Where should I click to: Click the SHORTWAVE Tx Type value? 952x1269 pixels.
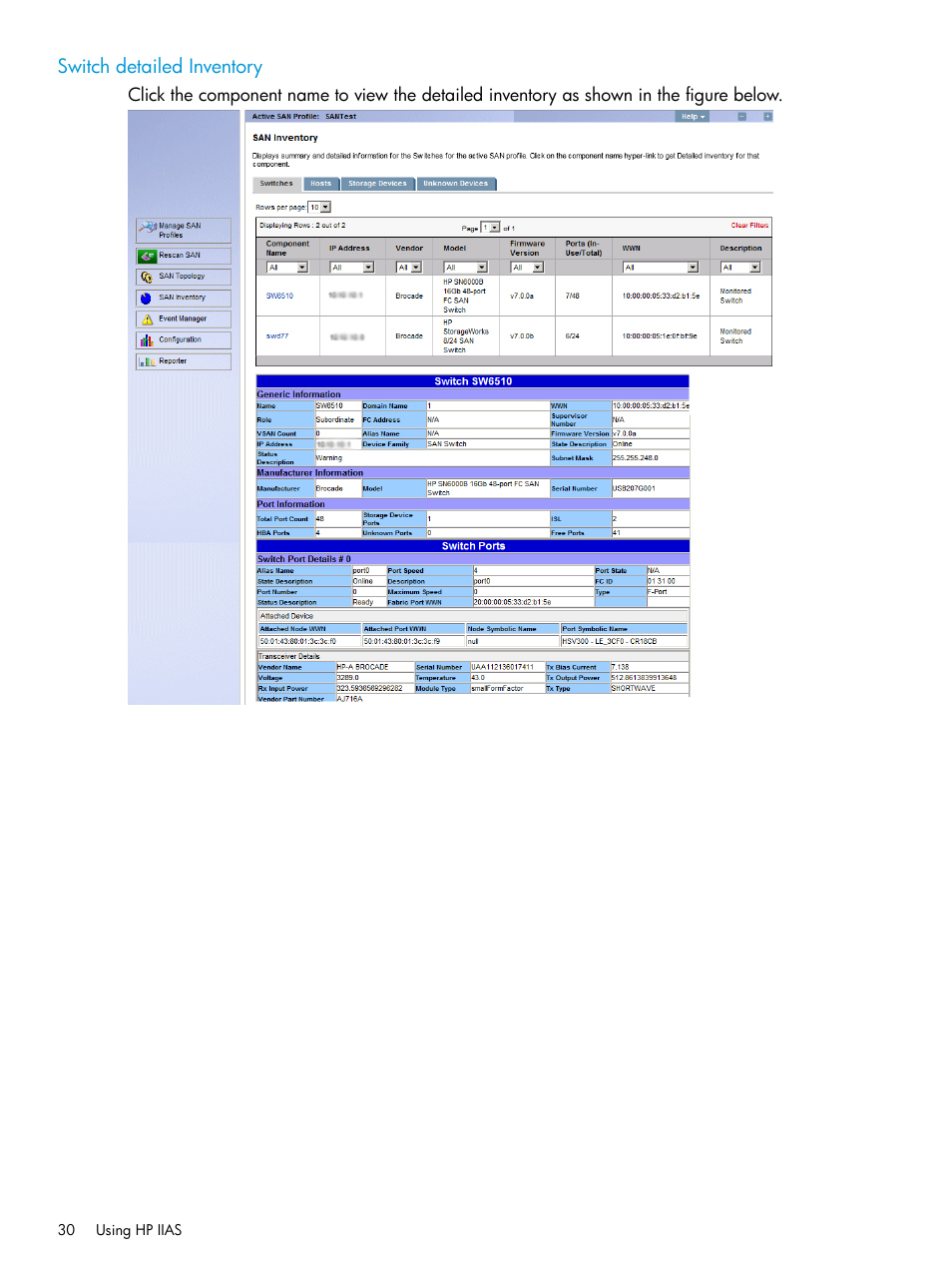click(x=634, y=689)
